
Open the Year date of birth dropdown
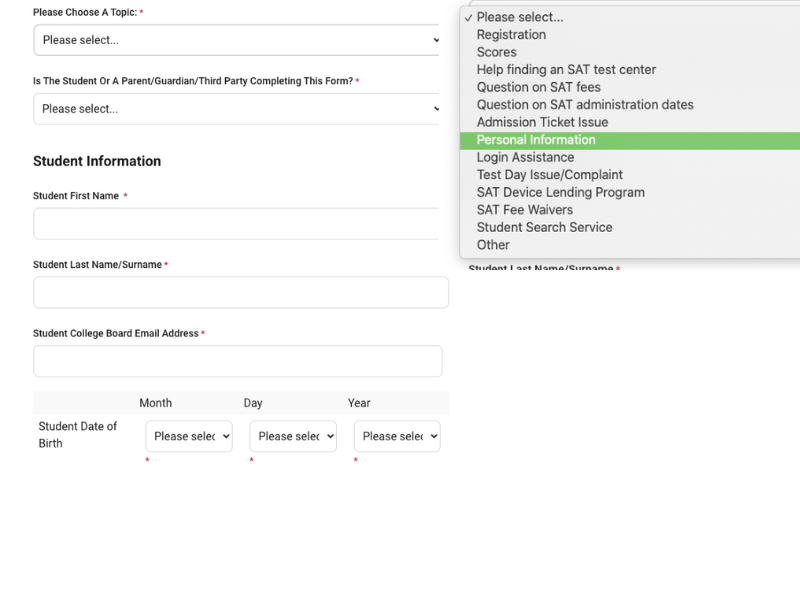397,436
